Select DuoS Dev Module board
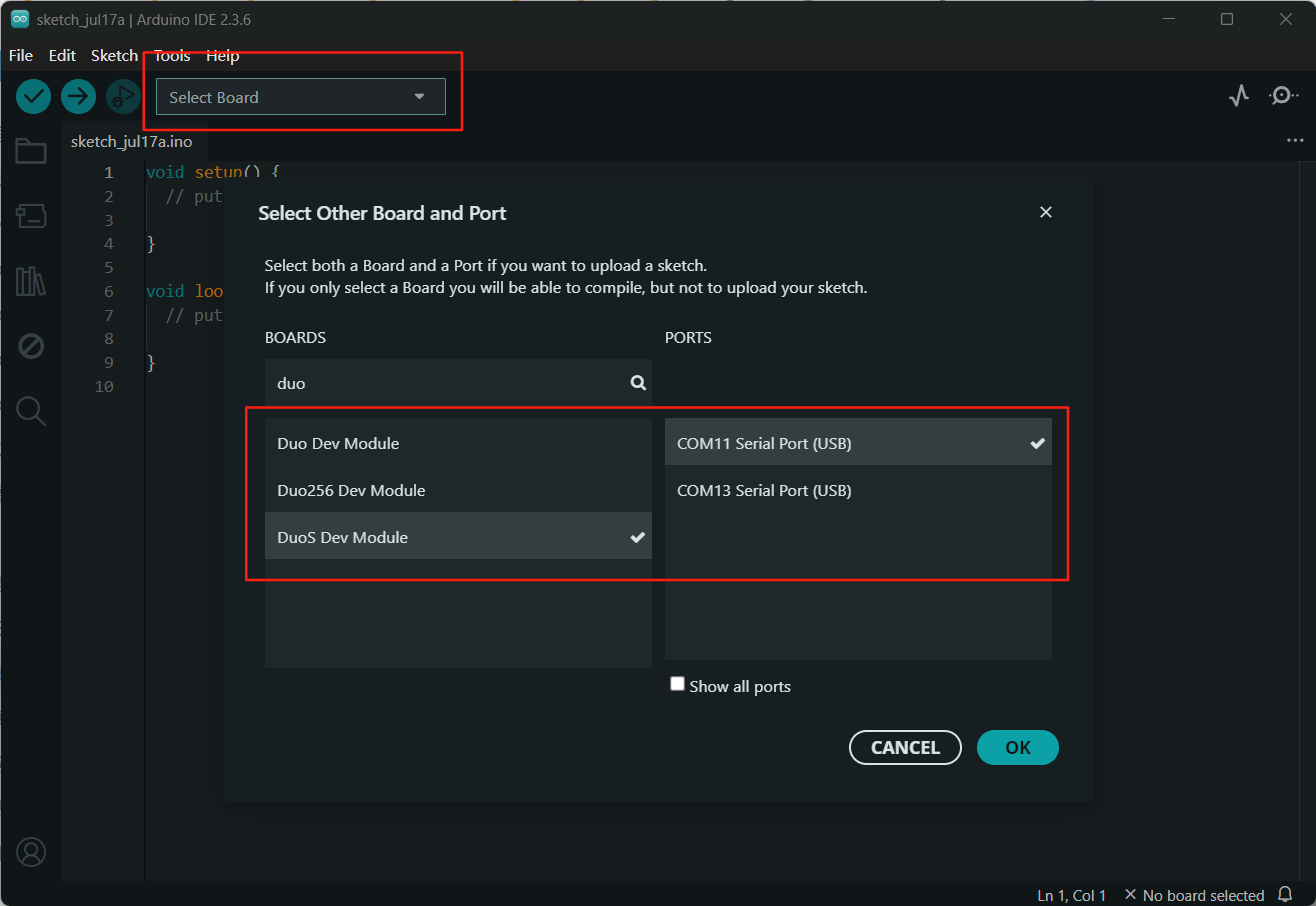The image size is (1316, 906). (458, 537)
